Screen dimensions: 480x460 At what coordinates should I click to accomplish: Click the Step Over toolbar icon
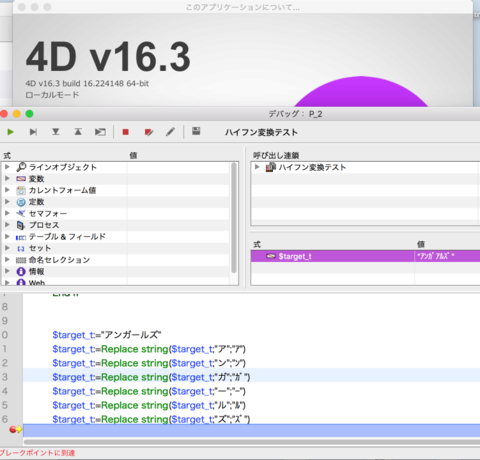(x=33, y=132)
